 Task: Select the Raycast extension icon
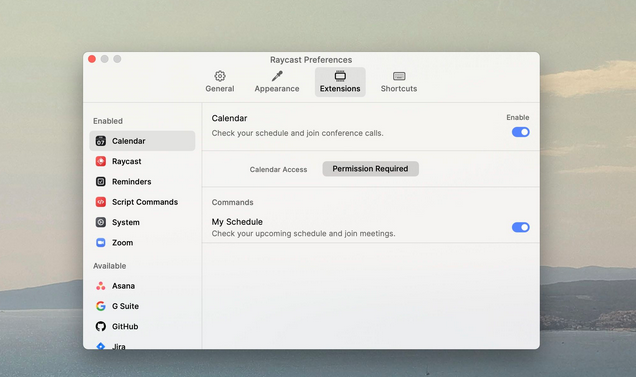coord(101,161)
